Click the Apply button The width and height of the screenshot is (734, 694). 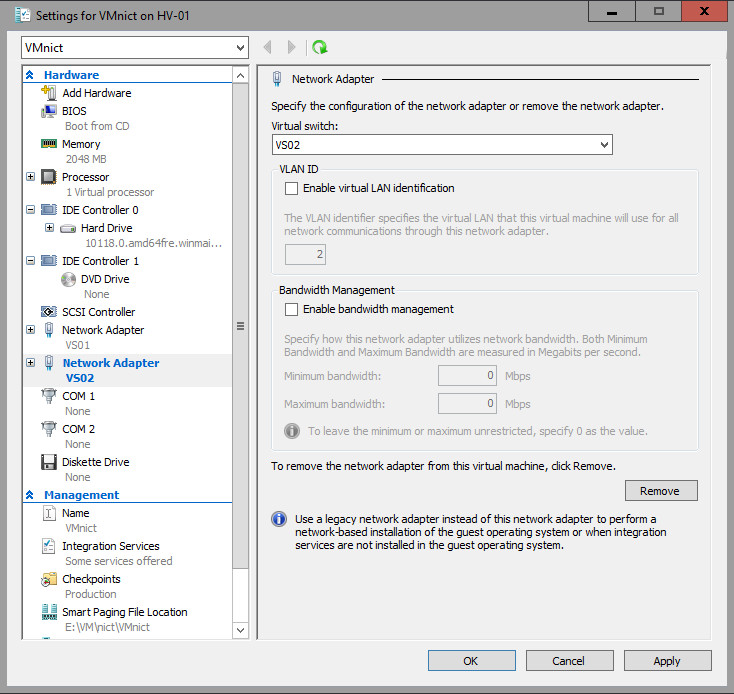pos(668,661)
